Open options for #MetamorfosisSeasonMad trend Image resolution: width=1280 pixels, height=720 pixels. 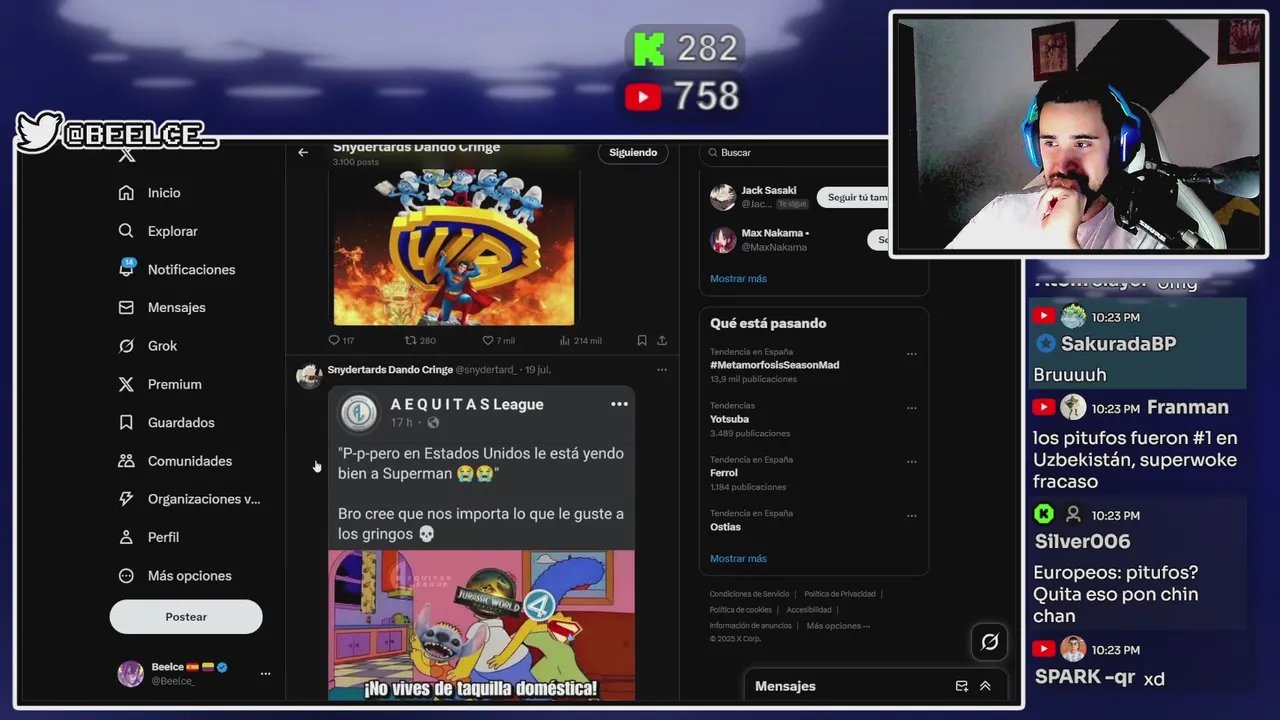(x=911, y=354)
